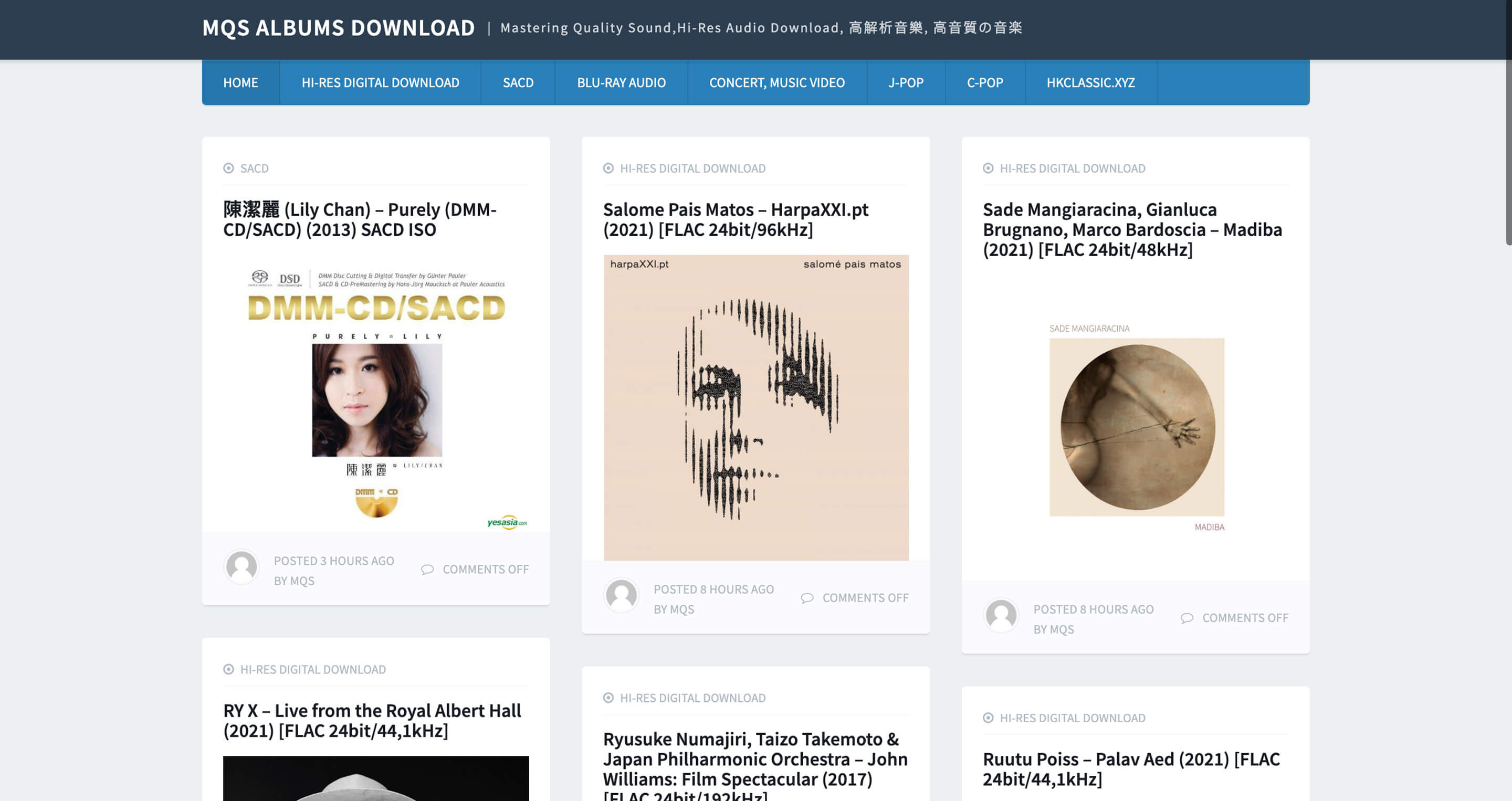This screenshot has width=1512, height=801.
Task: Click the comment bubble icon on Madiba post
Action: (x=1187, y=618)
